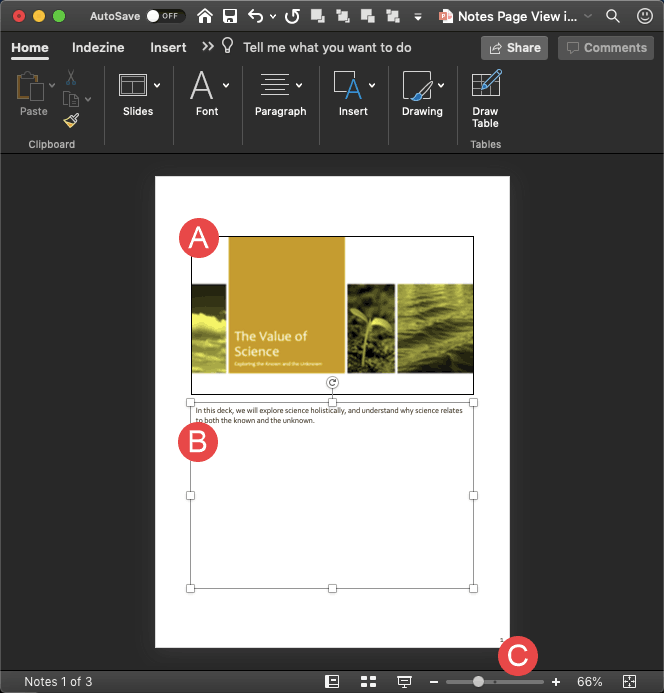664x693 pixels.
Task: Select the slide thumbnail on notes page
Action: [332, 315]
